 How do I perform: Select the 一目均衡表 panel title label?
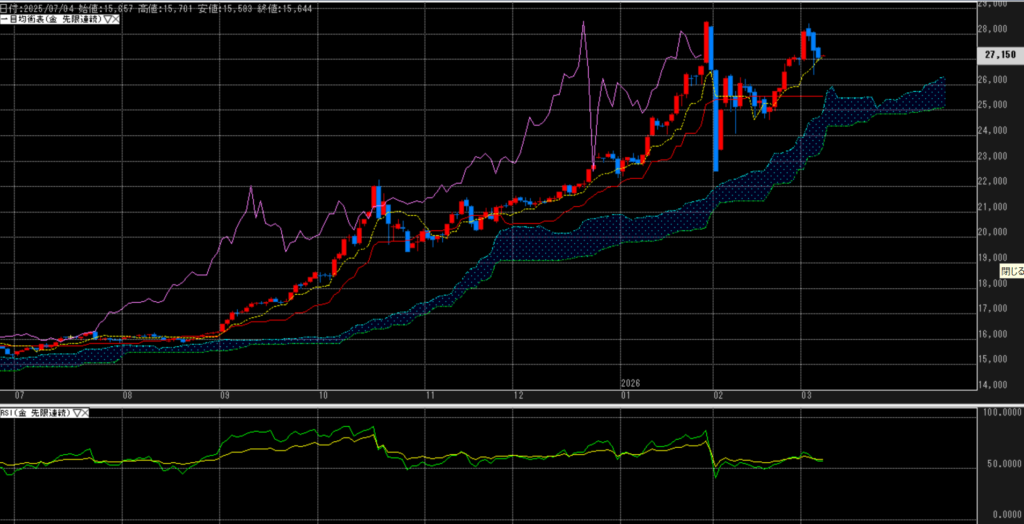click(50, 19)
